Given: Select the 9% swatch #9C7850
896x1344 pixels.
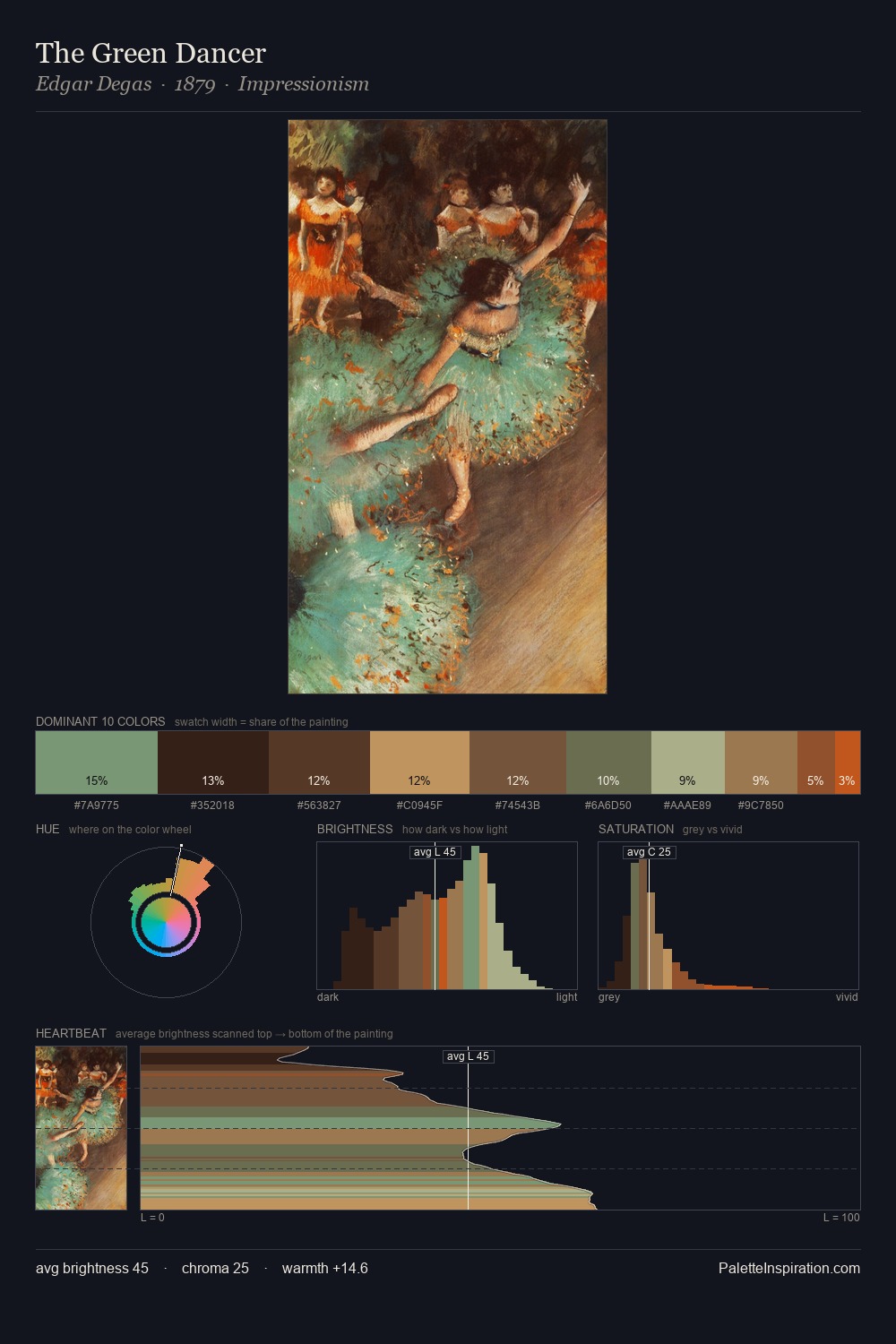Looking at the screenshot, I should [761, 762].
